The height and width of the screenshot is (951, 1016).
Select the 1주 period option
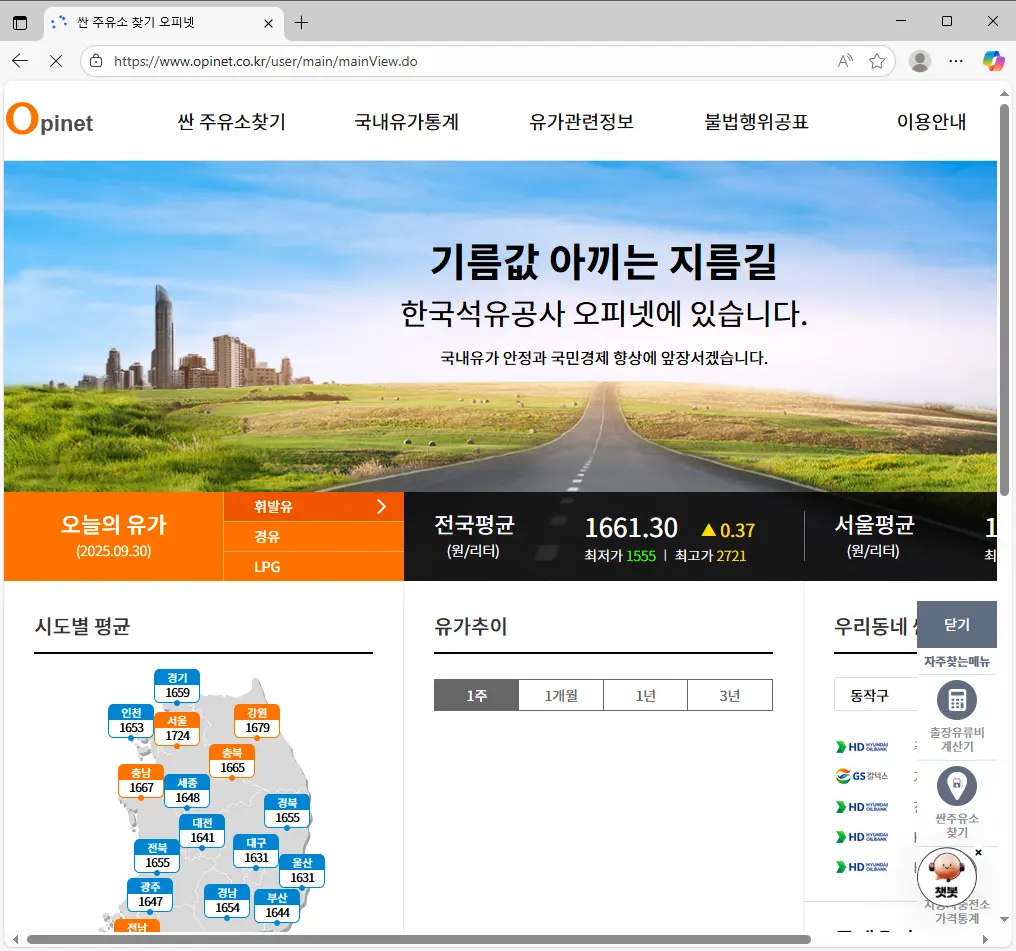pyautogui.click(x=476, y=695)
